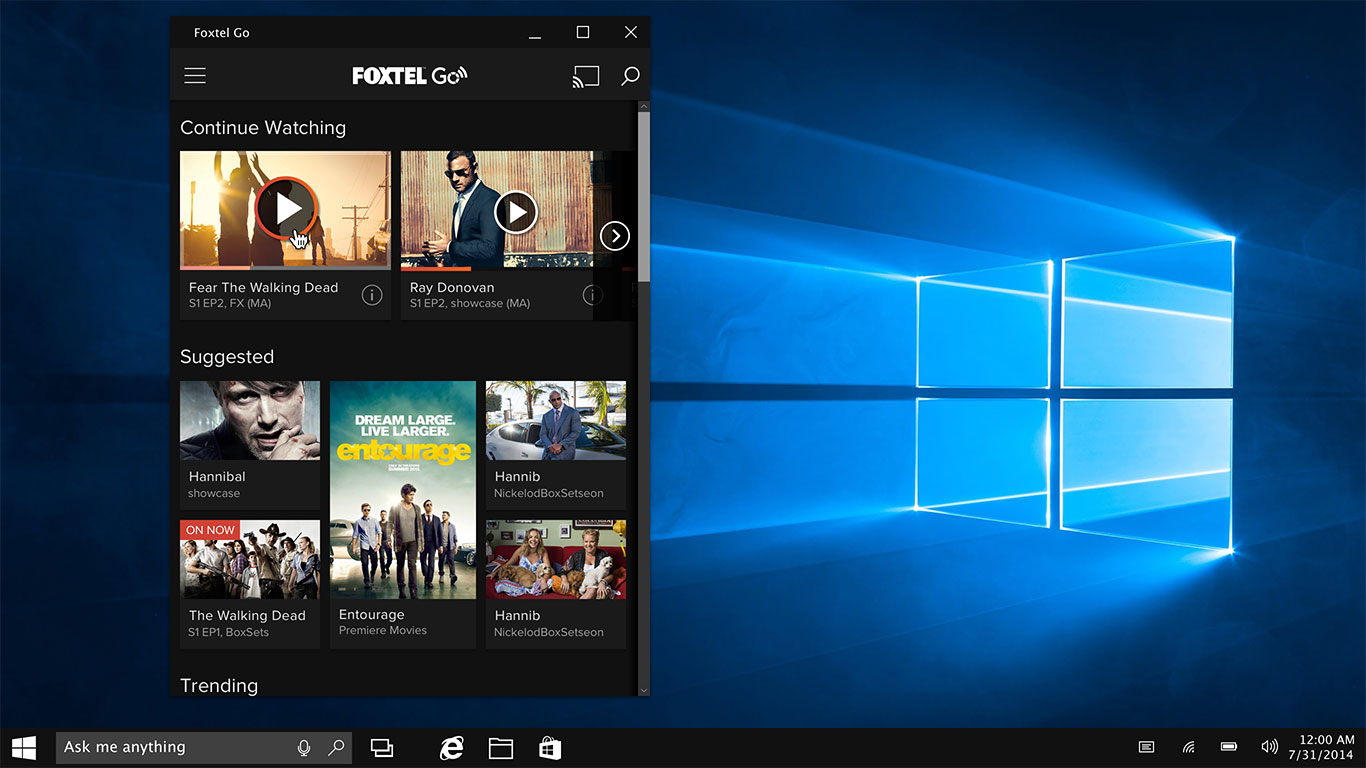1366x768 pixels.
Task: Advance Continue Watching carousel with next arrow
Action: point(615,236)
